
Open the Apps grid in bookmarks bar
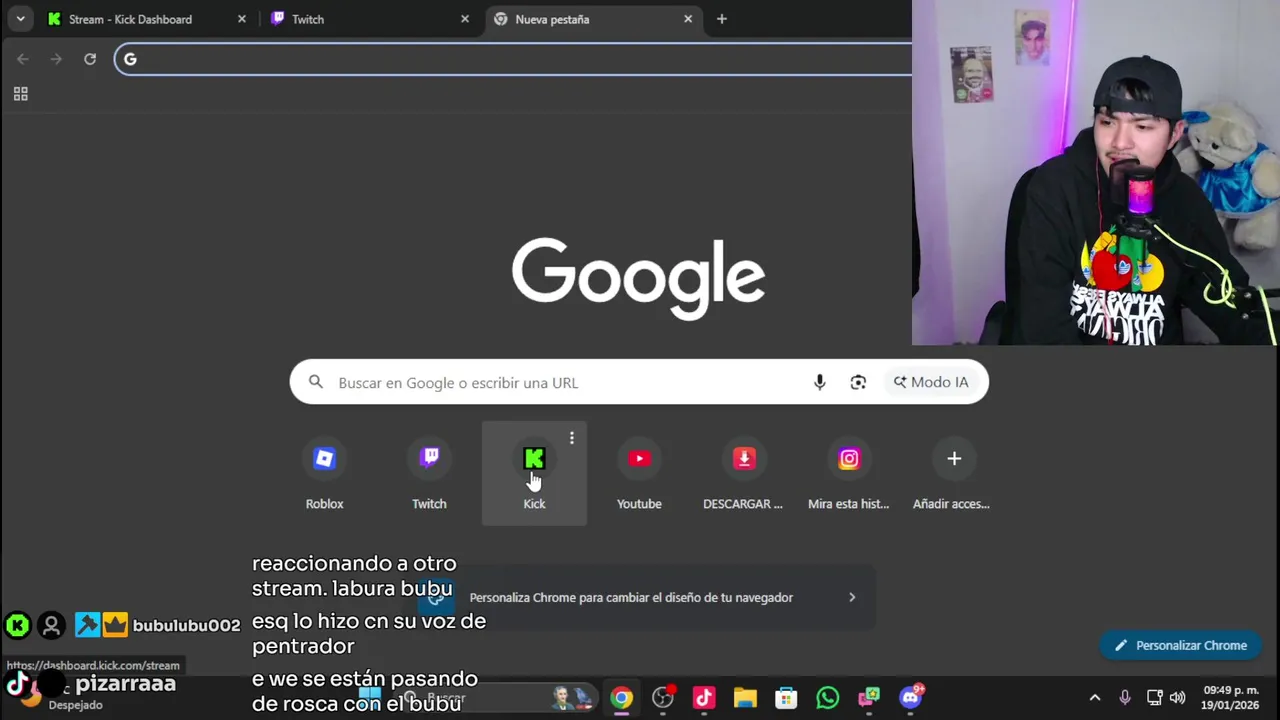[x=20, y=94]
